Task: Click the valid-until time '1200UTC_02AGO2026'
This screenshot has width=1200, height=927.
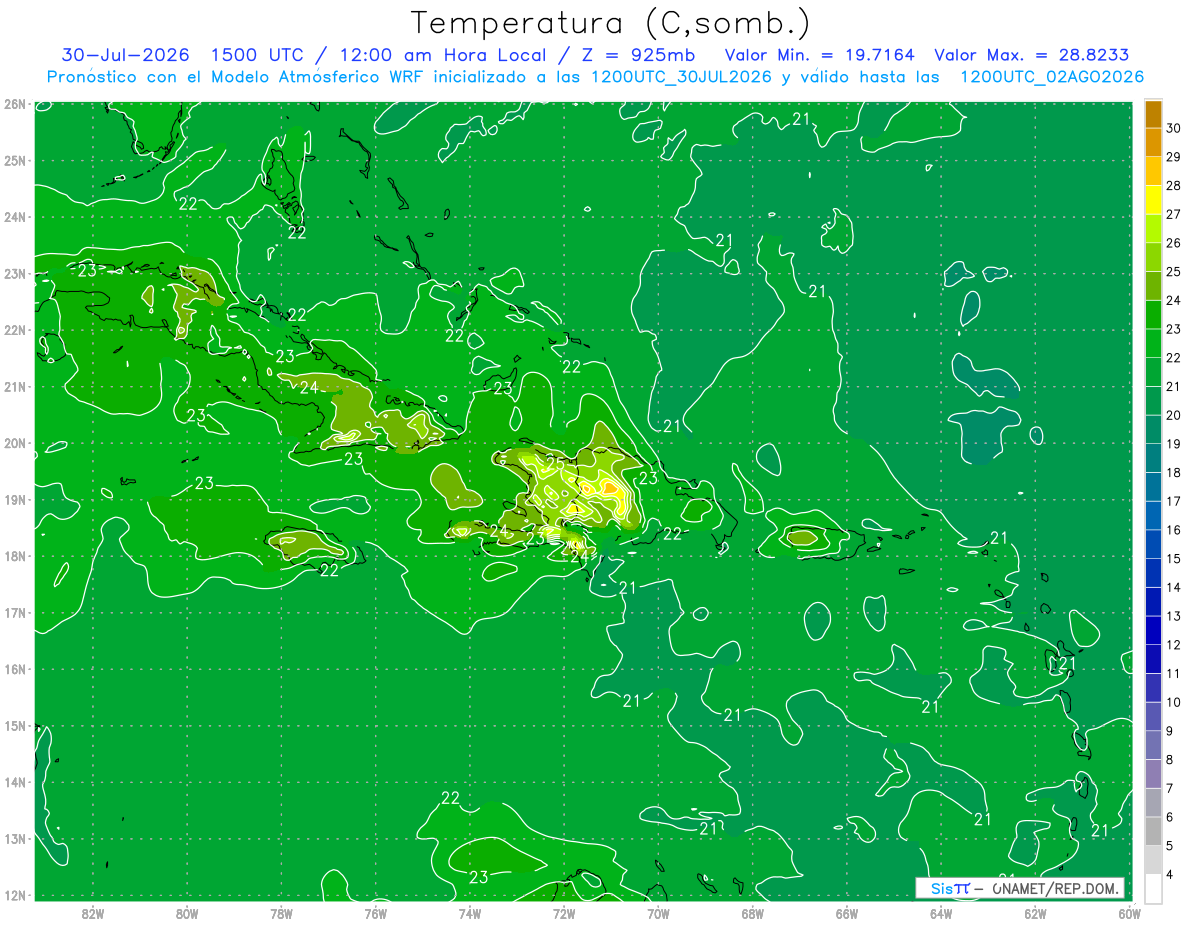Action: 1052,77
